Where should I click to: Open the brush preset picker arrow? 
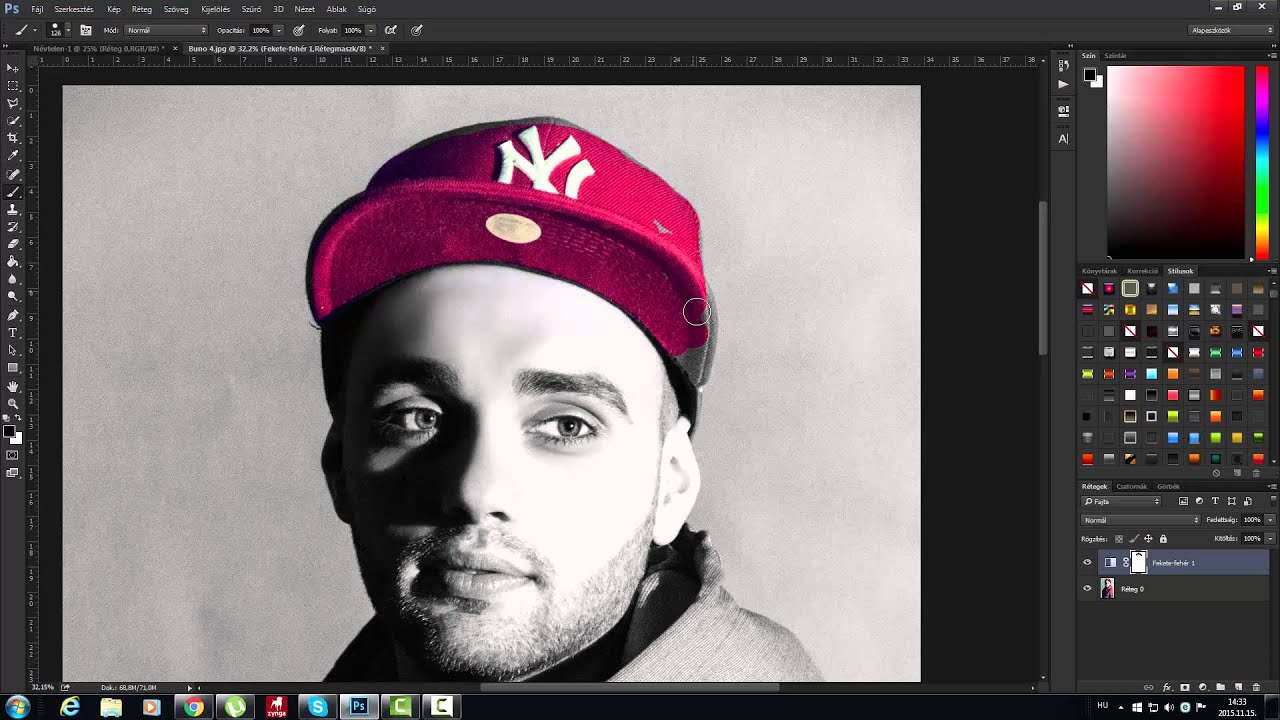pos(67,30)
